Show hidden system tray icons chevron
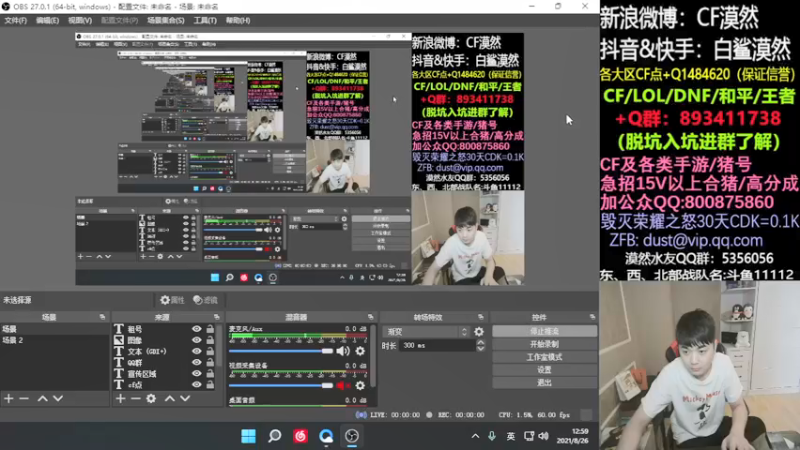800x450 pixels. (475, 436)
